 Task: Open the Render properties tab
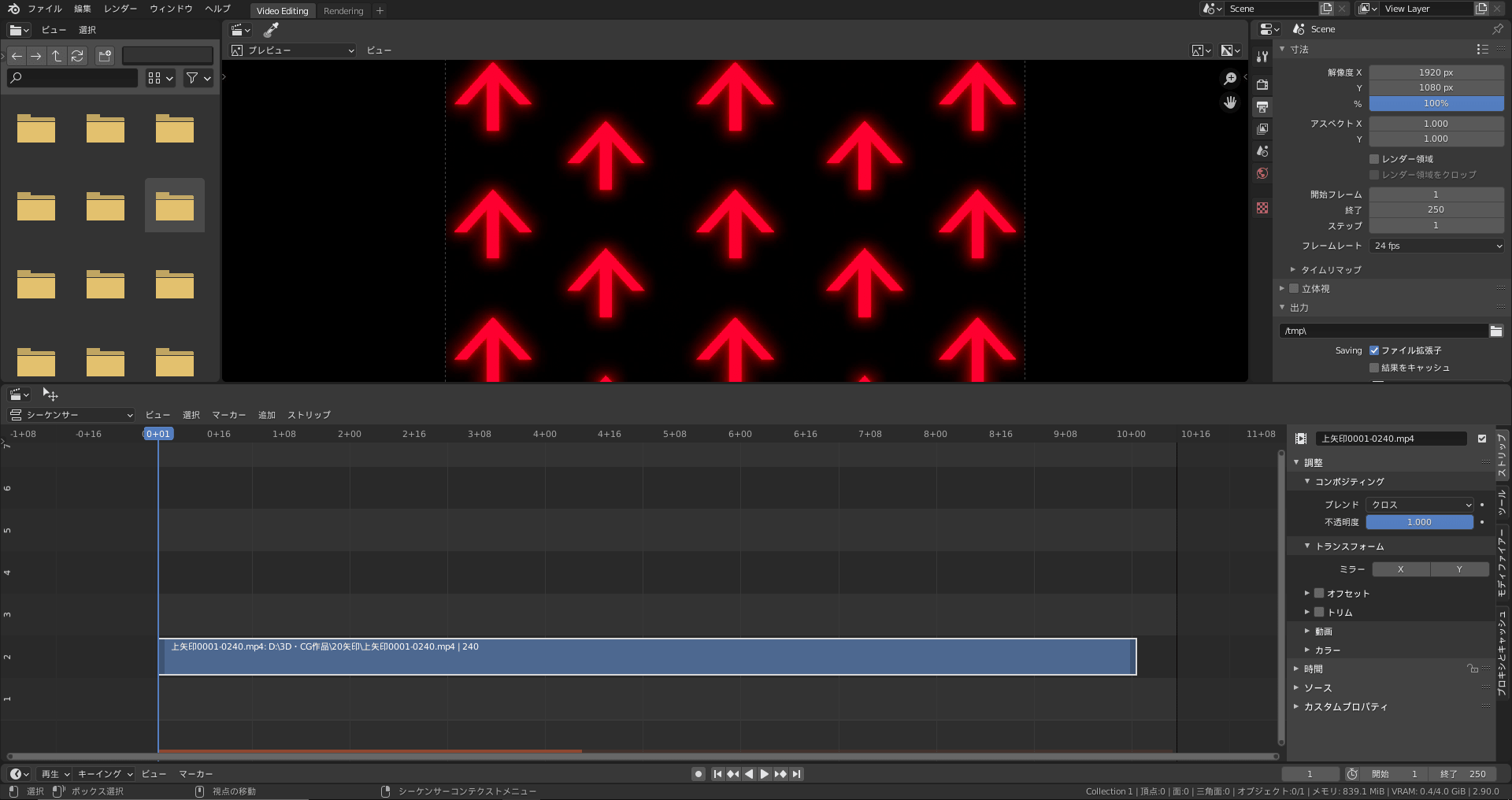coord(1262,84)
